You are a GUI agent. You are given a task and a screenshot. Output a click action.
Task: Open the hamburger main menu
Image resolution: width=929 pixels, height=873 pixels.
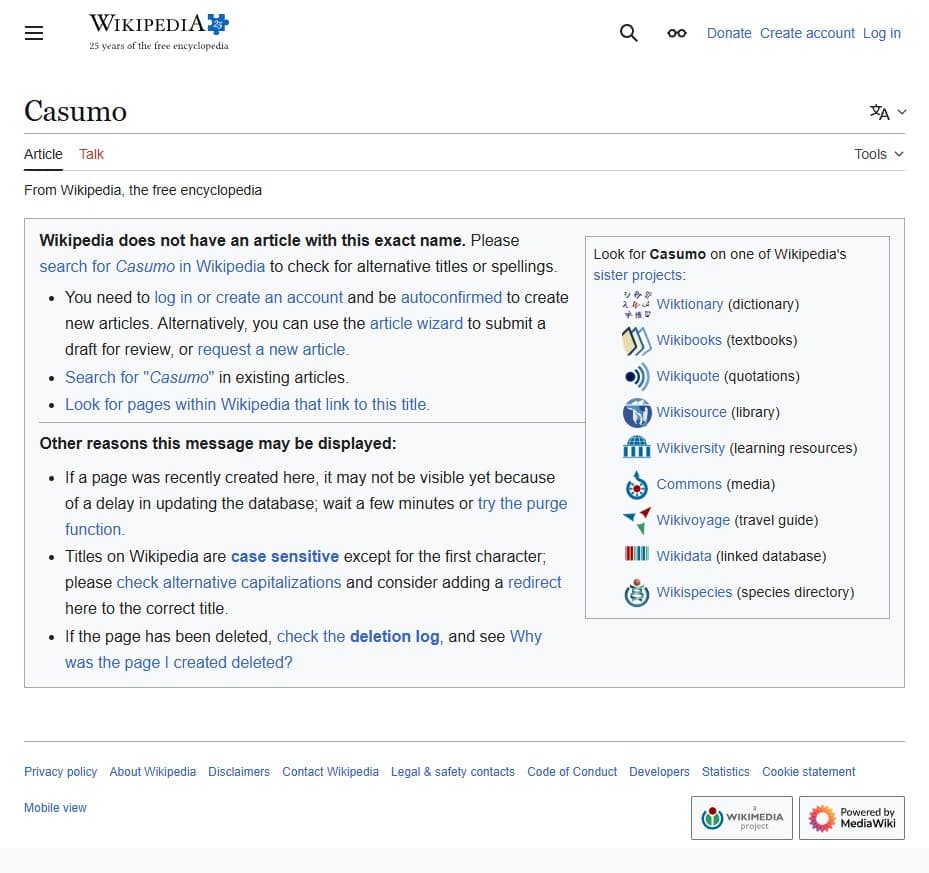pos(34,33)
